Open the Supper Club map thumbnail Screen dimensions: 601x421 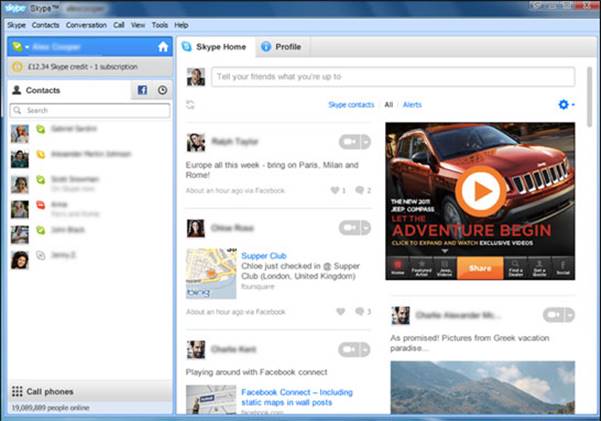click(211, 273)
